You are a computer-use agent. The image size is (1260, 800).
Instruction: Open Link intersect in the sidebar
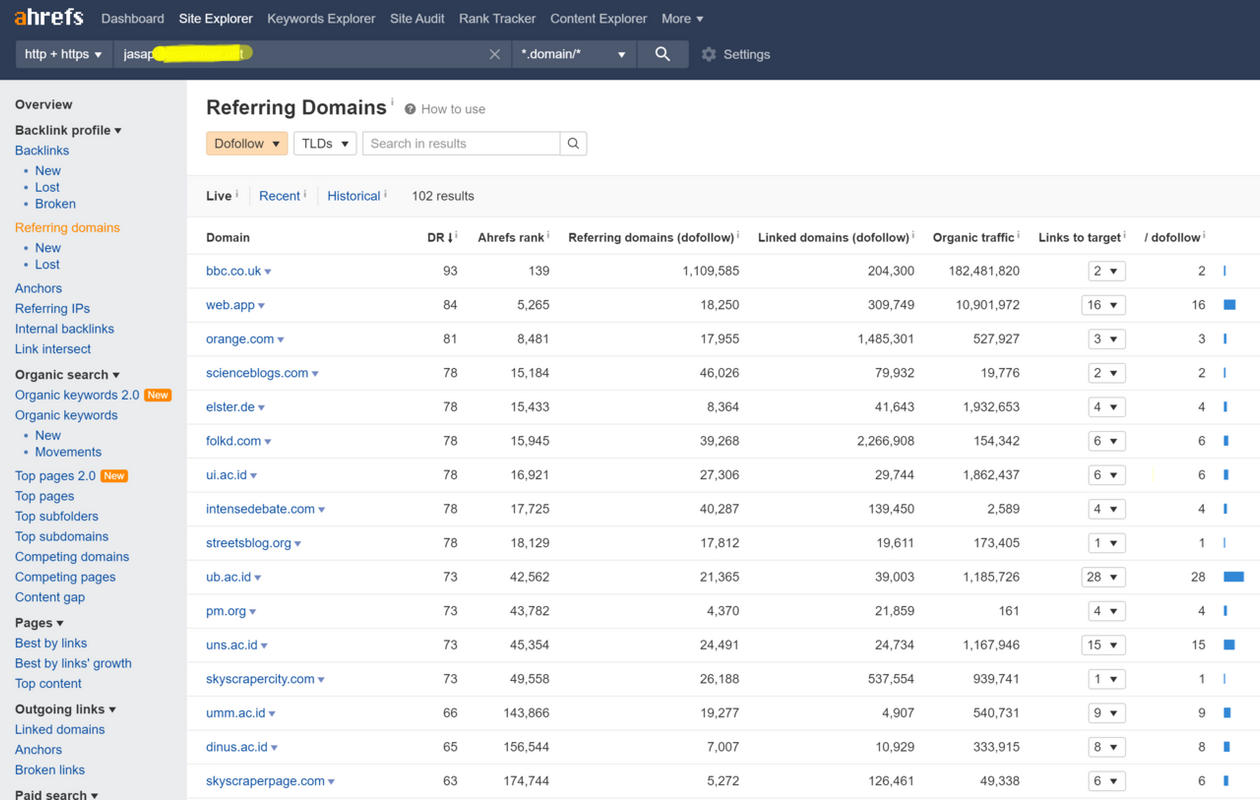point(53,349)
